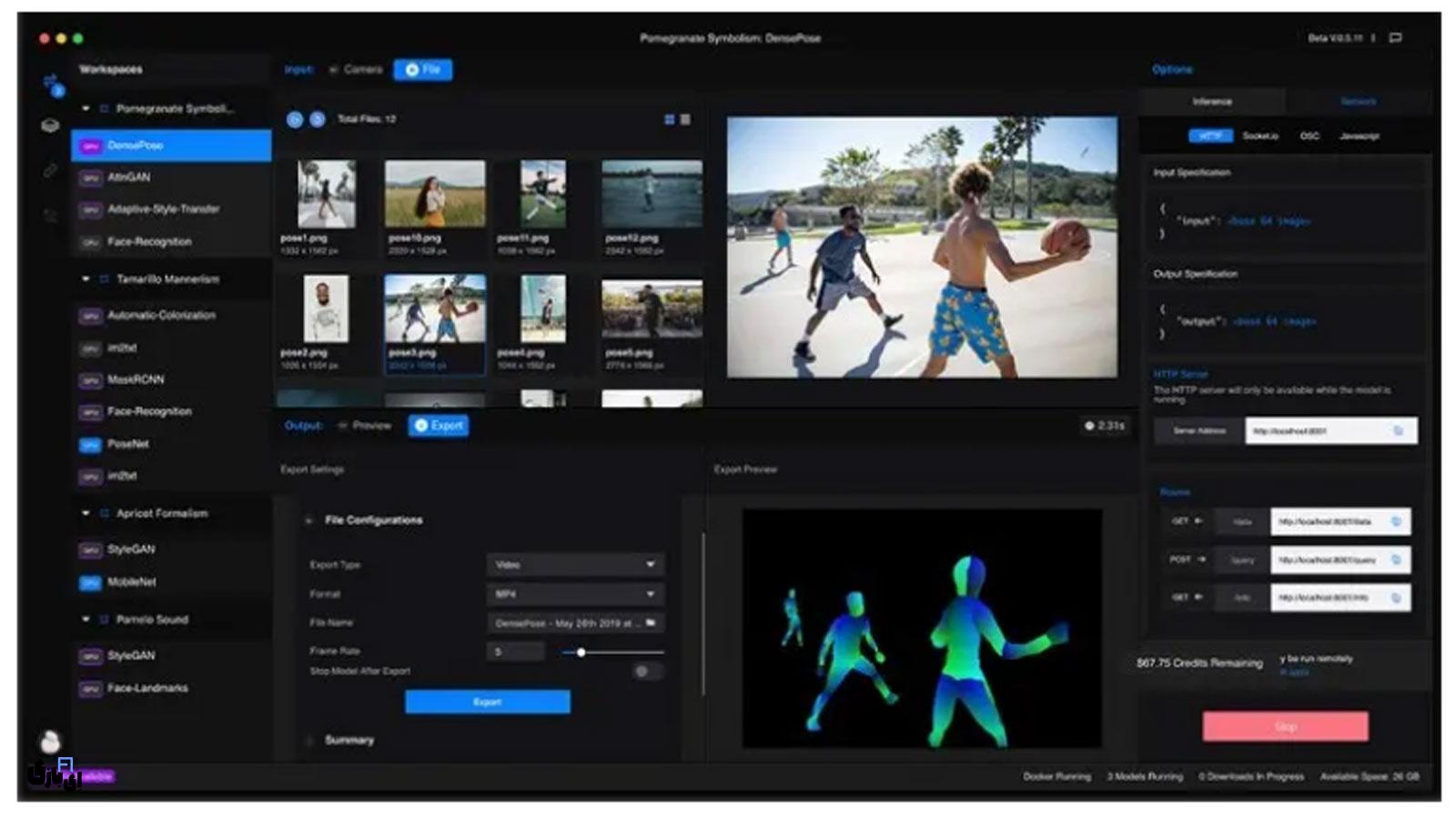
Task: Click the blue Export button
Action: point(488,702)
